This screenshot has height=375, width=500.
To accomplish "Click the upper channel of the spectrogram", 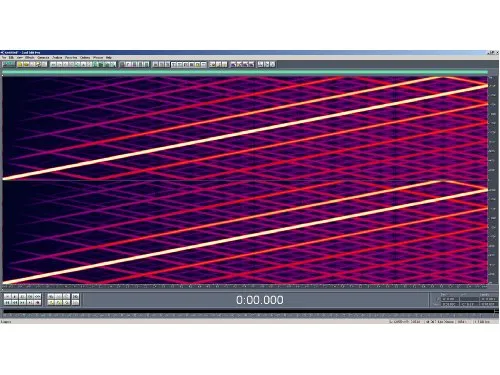I will [245, 128].
